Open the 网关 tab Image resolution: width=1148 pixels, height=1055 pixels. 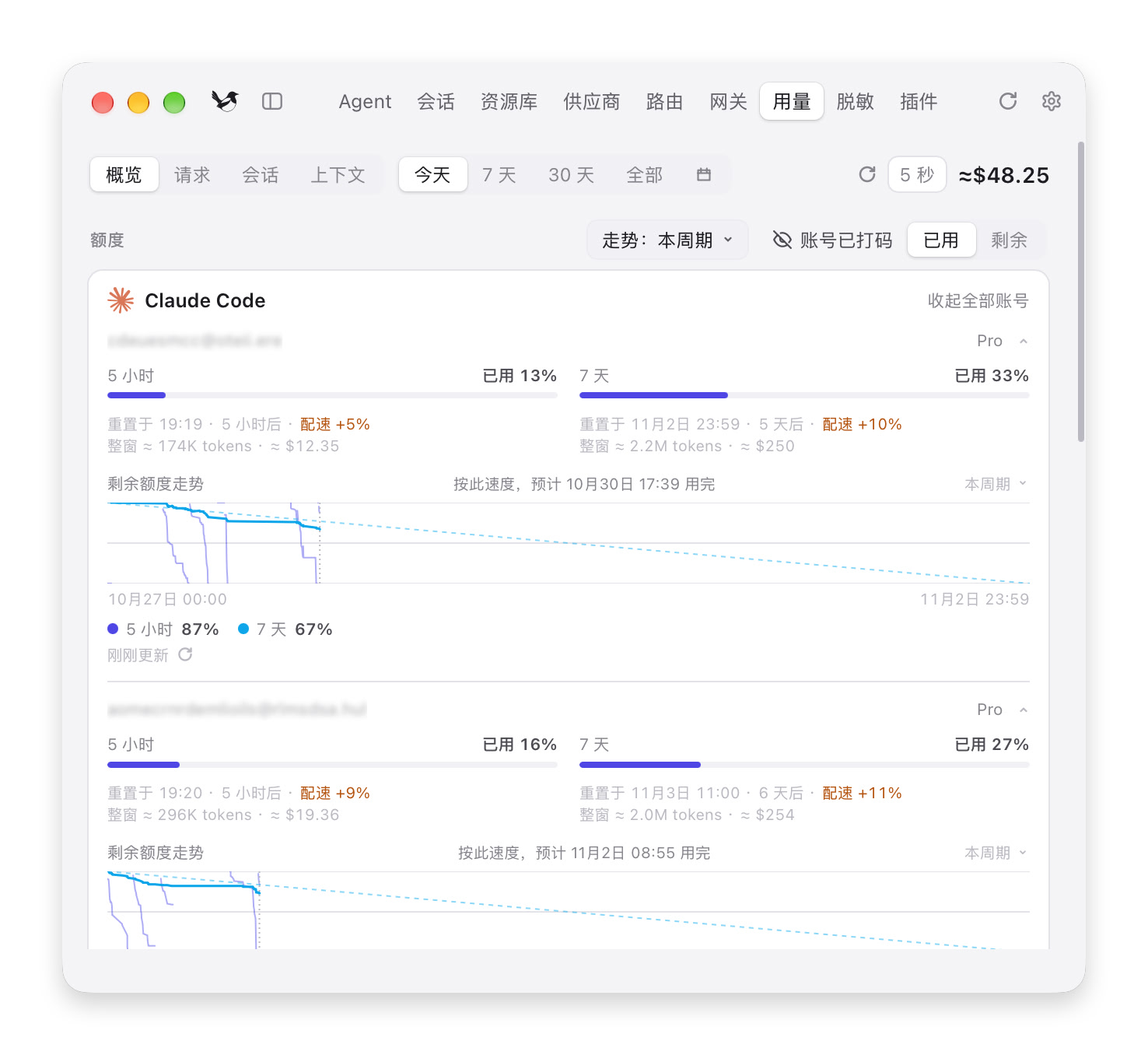[728, 101]
